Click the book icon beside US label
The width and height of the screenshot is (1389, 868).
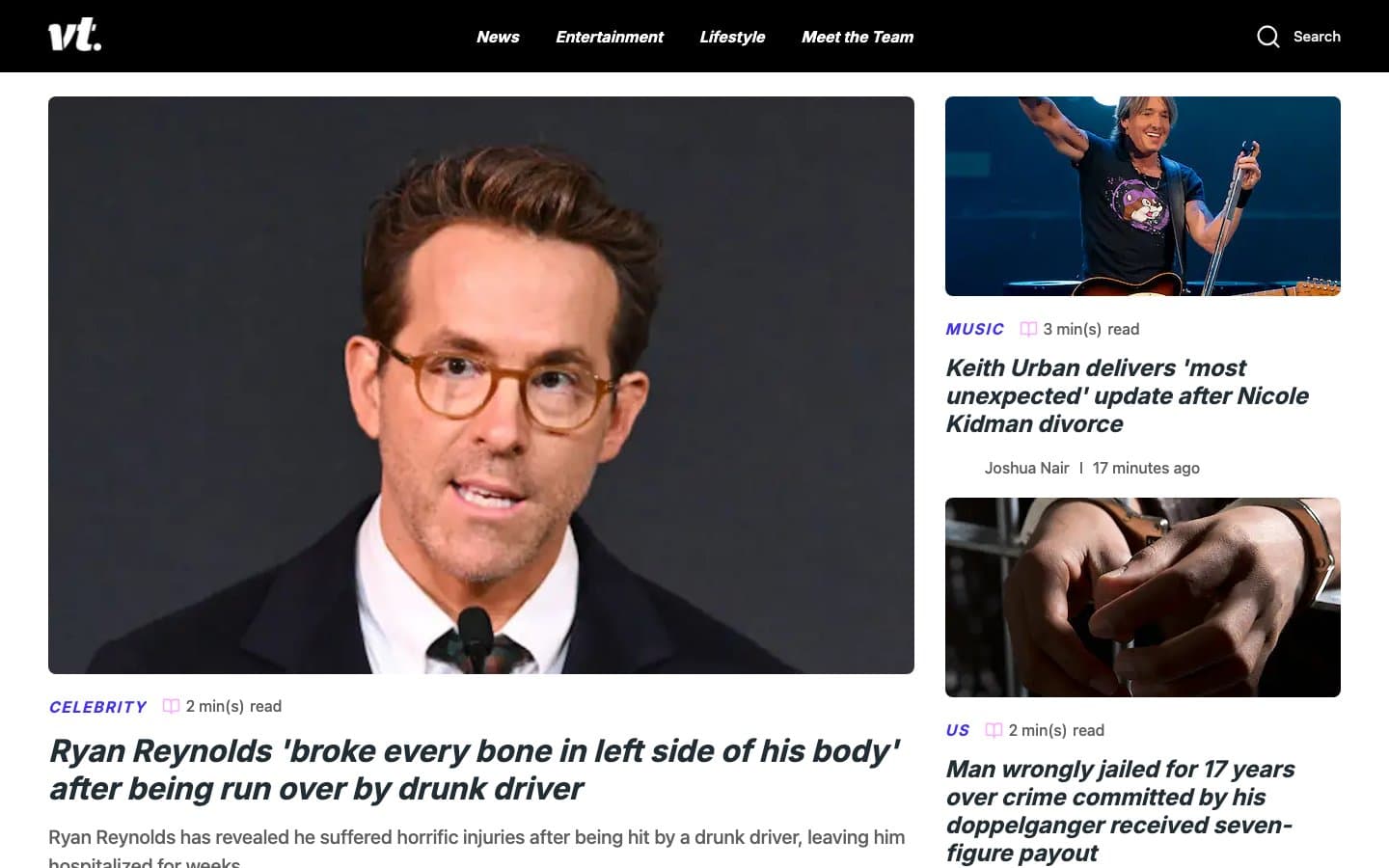(994, 730)
